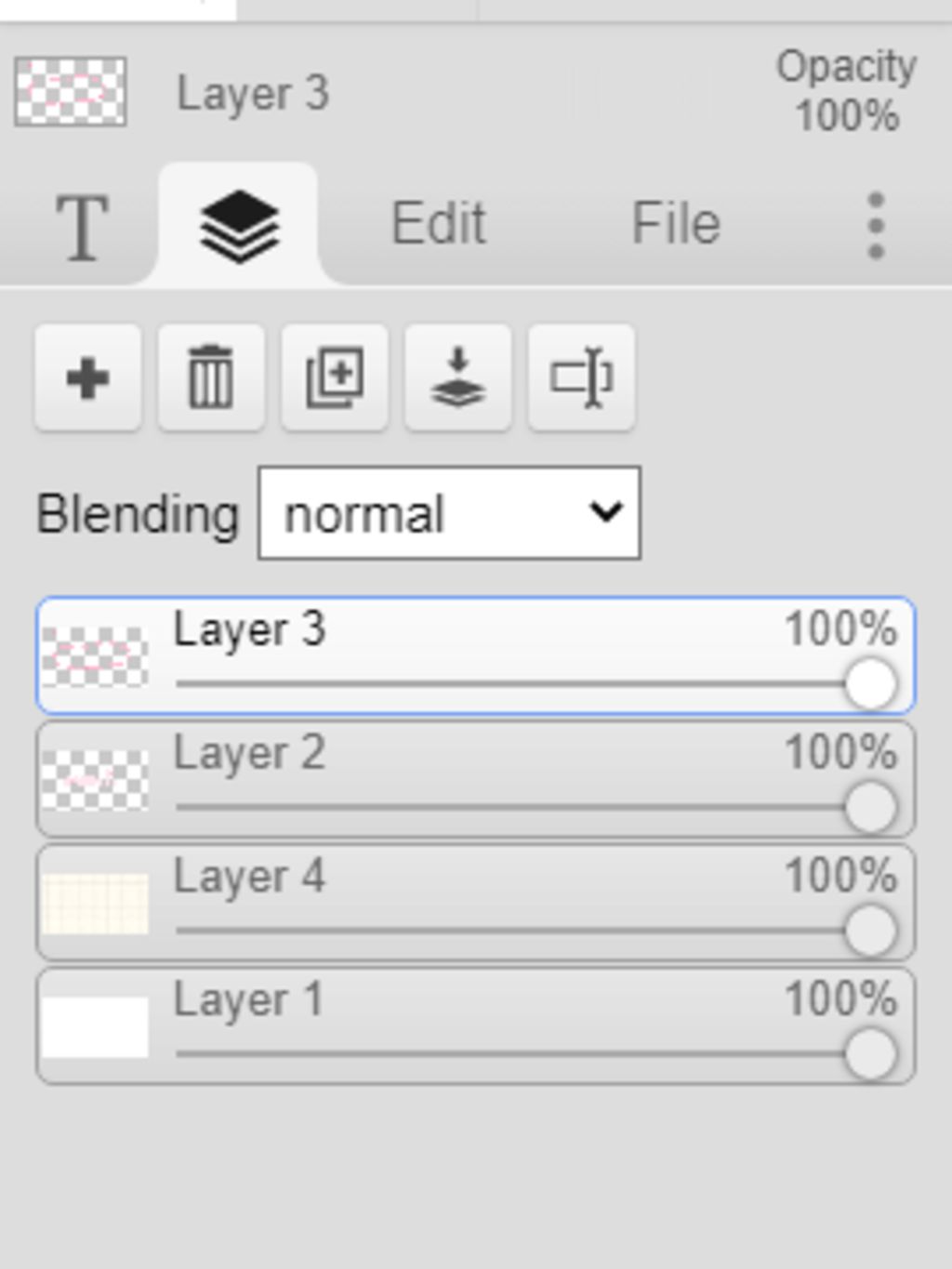This screenshot has width=952, height=1269.
Task: Select Layer 2 in the layer list
Action: point(476,780)
